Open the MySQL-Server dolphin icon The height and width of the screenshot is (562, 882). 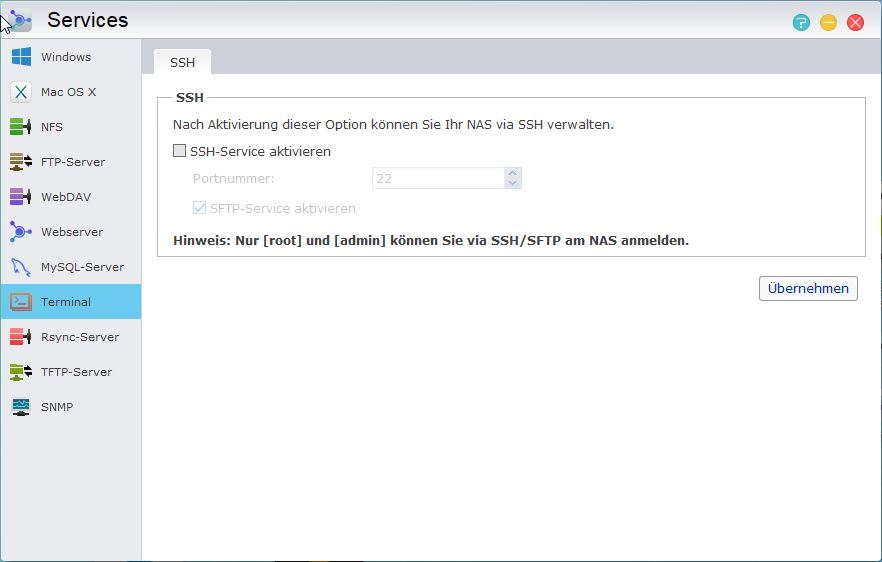click(21, 267)
